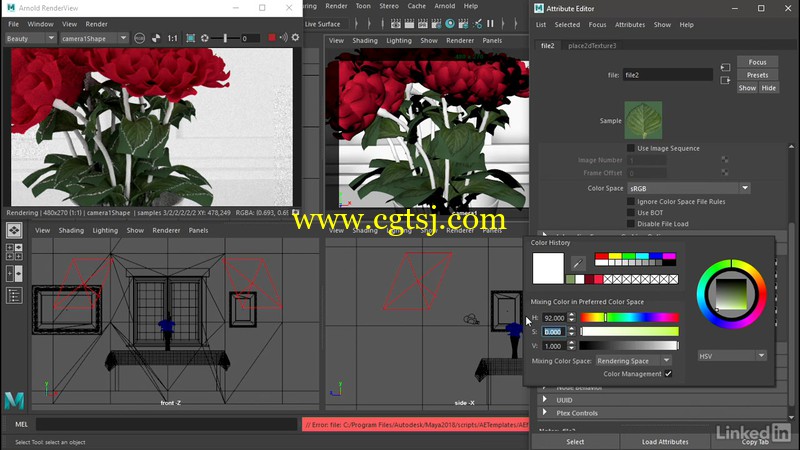
Task: Increase the Hue value with the stepper
Action: tap(571, 315)
